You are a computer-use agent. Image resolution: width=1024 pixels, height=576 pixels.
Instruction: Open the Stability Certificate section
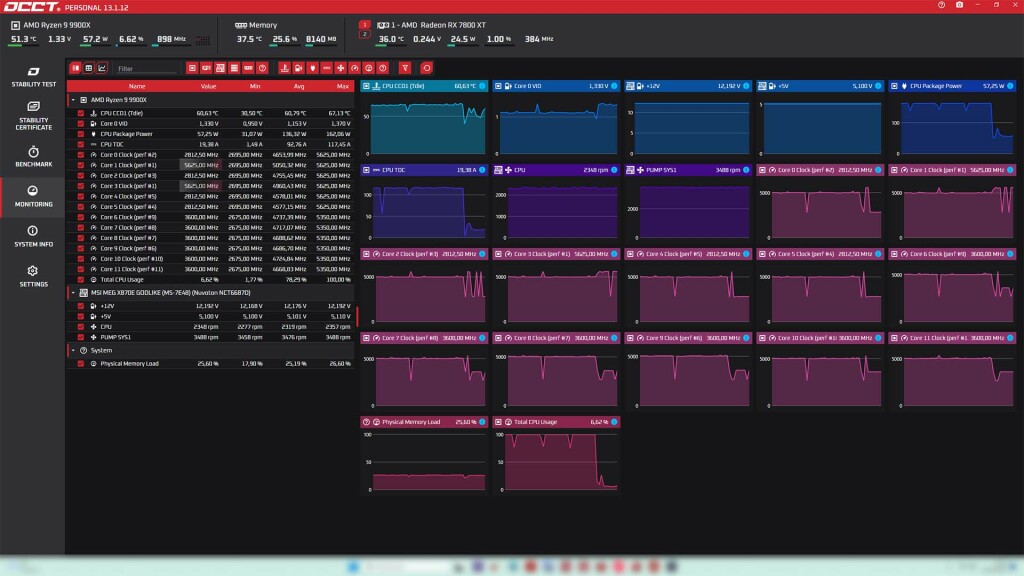pos(33,116)
